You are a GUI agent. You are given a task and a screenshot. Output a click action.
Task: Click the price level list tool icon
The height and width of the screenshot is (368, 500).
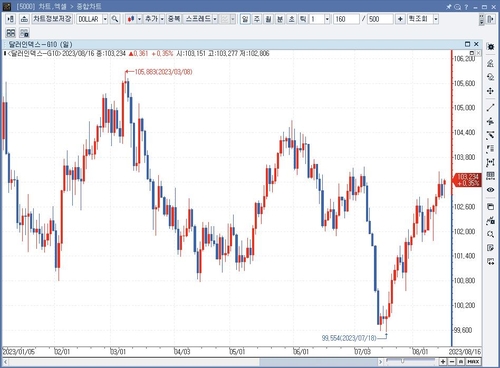[490, 149]
